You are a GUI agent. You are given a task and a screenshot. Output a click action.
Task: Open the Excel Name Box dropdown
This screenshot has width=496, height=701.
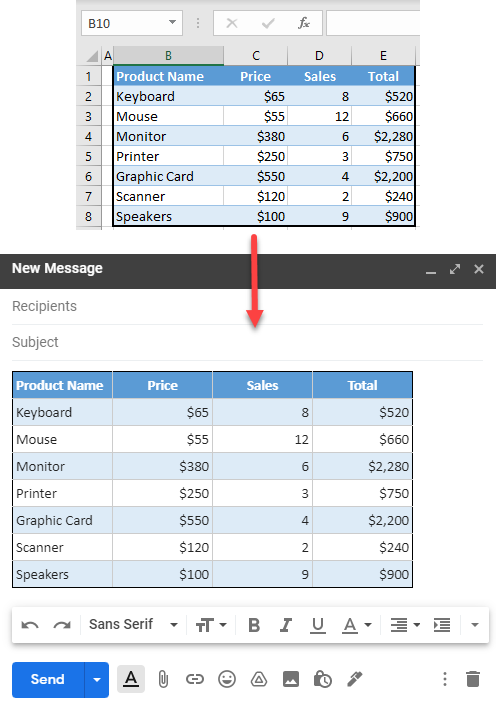tap(172, 22)
